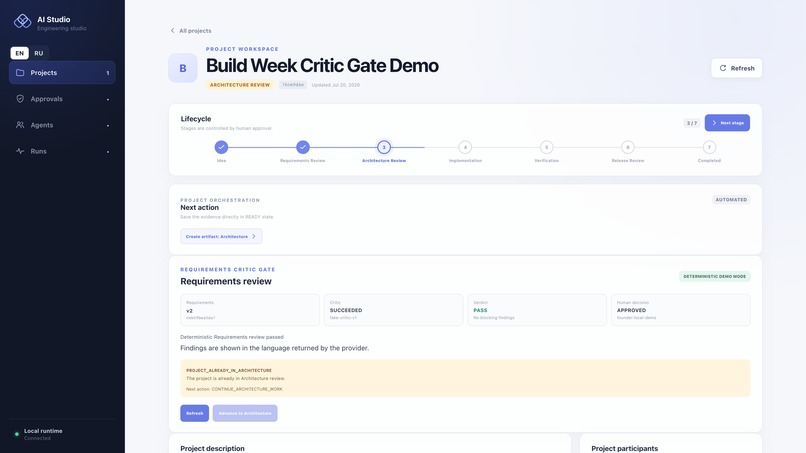
Task: Click the Critic SUCCEEDED card
Action: click(393, 310)
